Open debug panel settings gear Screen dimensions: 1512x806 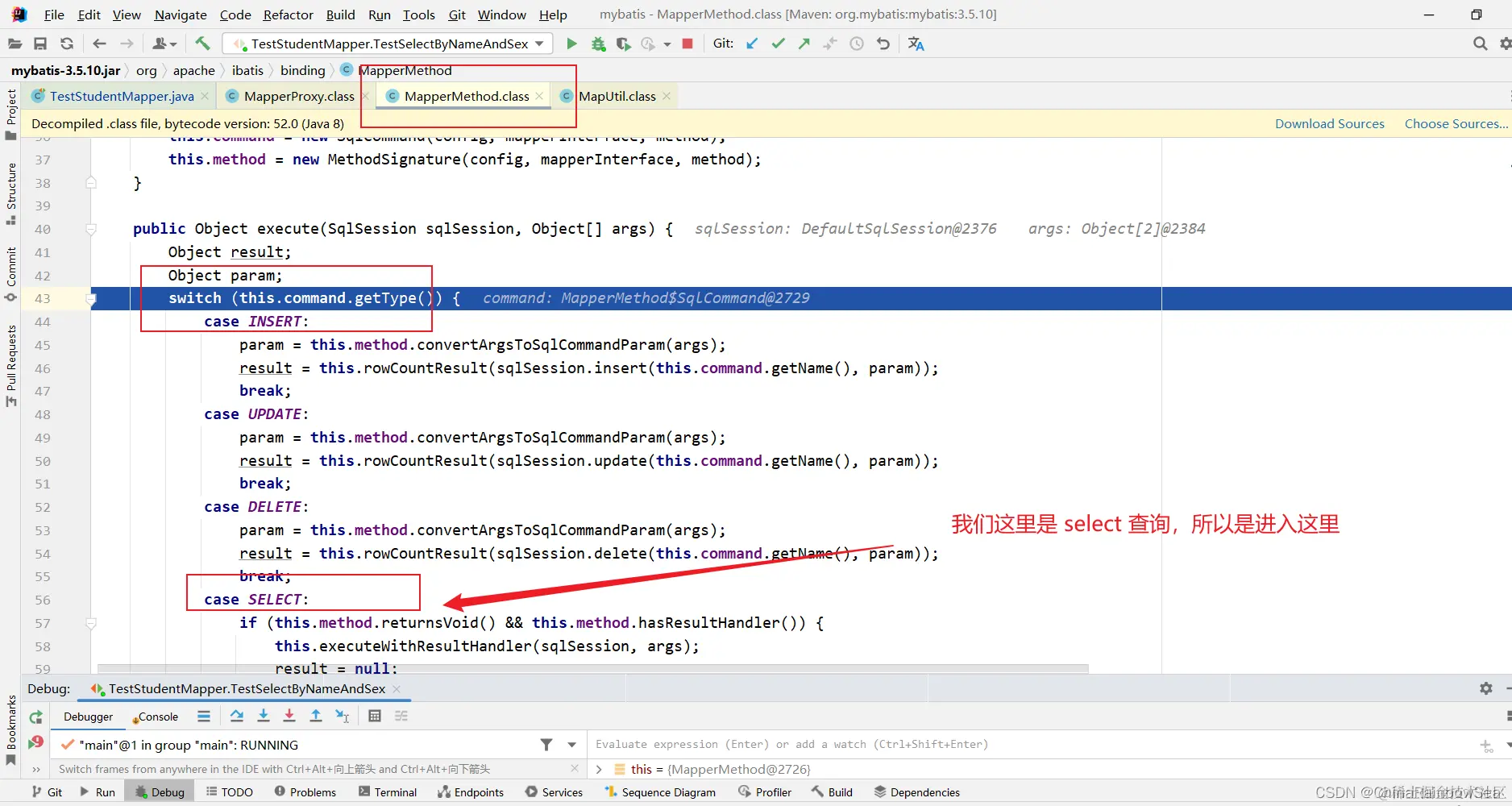(x=1486, y=688)
